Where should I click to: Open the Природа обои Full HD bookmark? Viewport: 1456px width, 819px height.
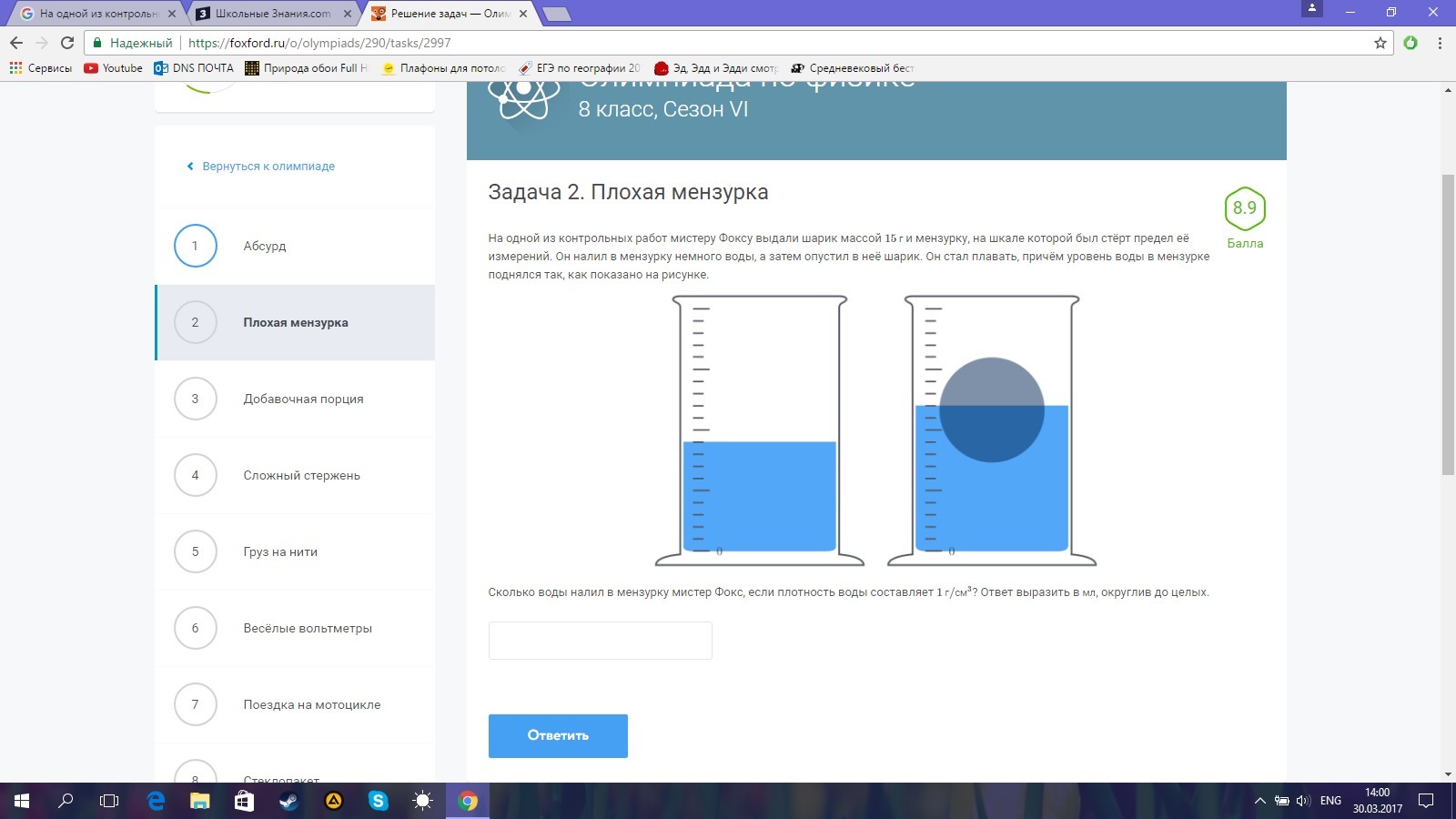click(307, 68)
